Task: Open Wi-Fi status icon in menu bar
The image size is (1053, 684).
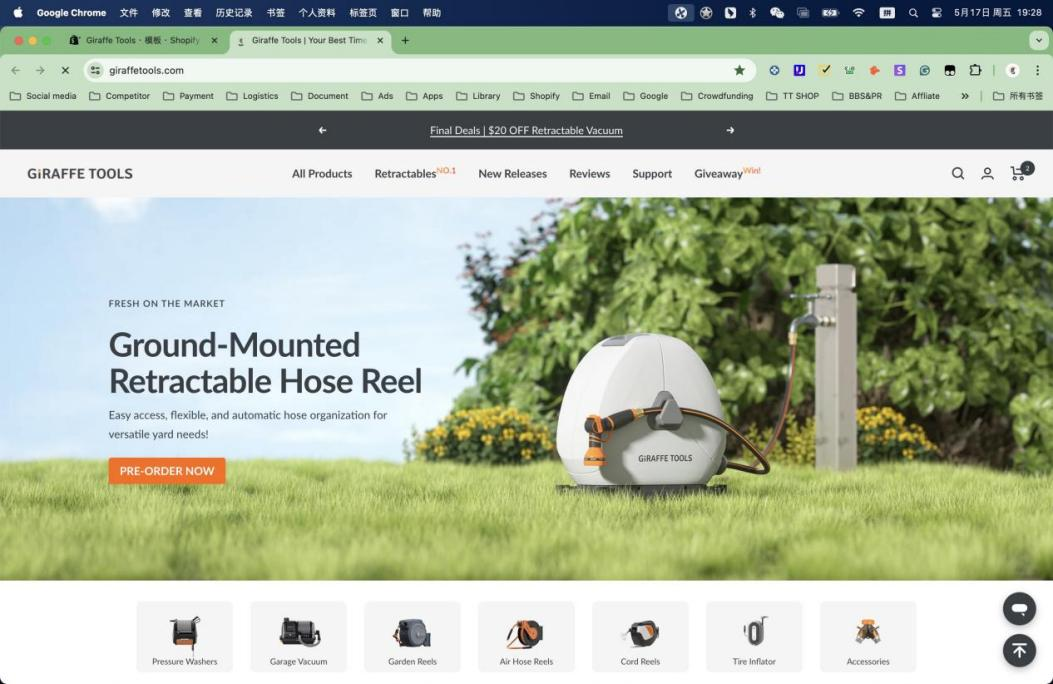Action: [858, 13]
